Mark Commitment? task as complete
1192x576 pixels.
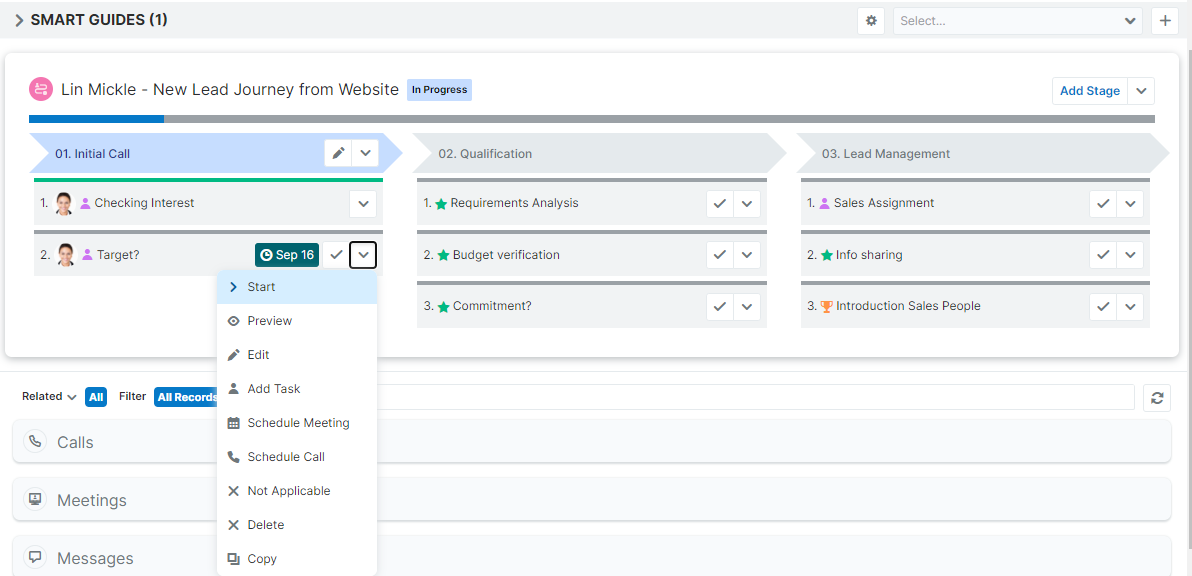tap(719, 306)
